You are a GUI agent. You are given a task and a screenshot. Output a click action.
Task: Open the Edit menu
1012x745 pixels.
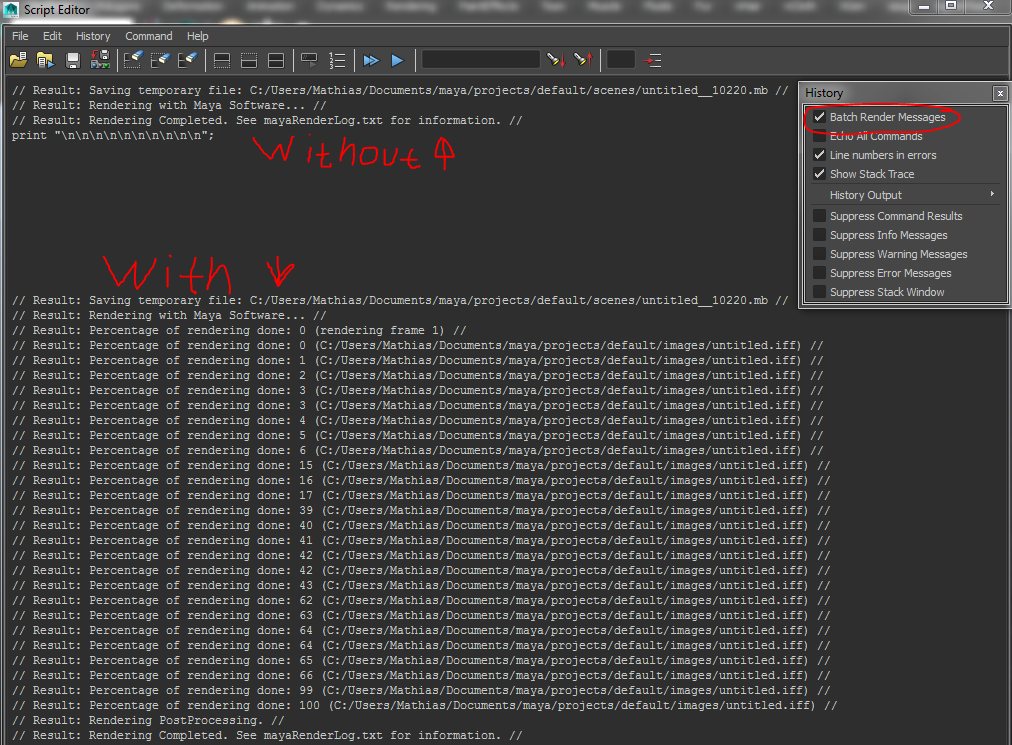click(x=52, y=36)
